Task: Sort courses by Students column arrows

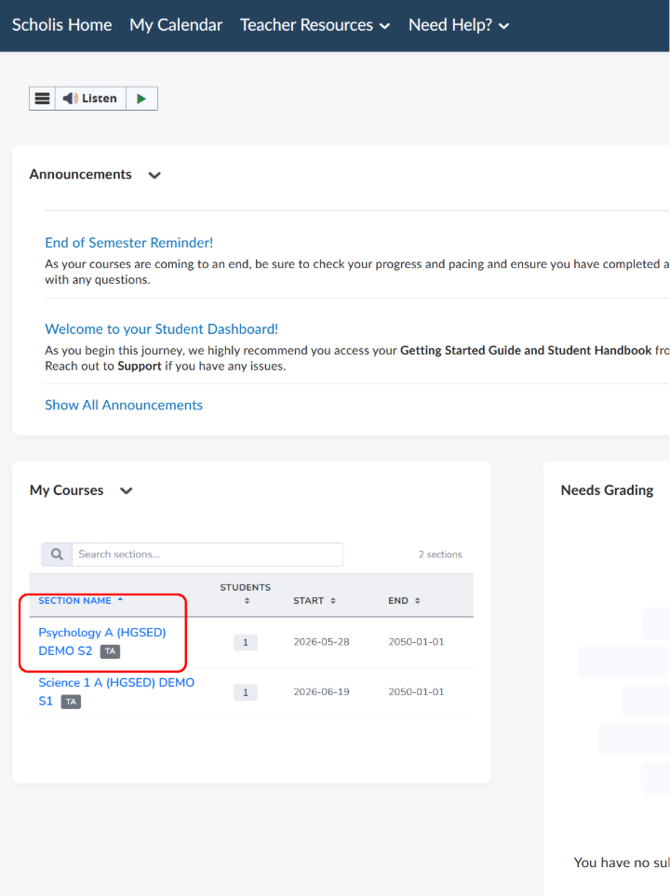Action: tap(247, 601)
